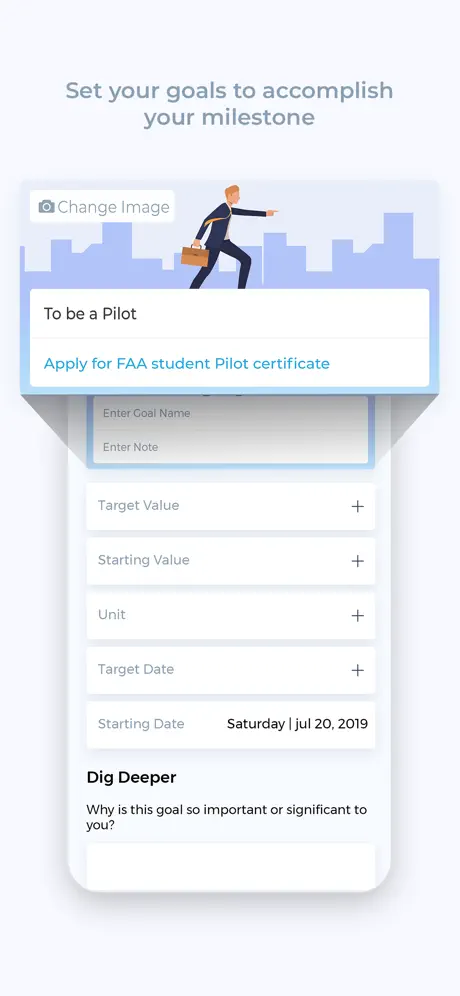This screenshot has width=460, height=996.
Task: Select the Unit label
Action: (112, 614)
